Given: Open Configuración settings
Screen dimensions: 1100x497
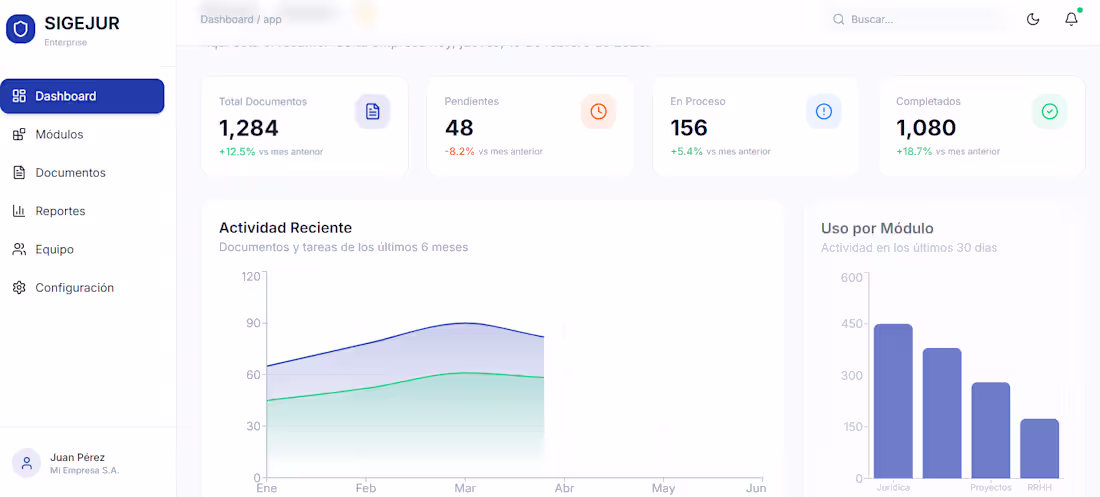Looking at the screenshot, I should coord(82,288).
